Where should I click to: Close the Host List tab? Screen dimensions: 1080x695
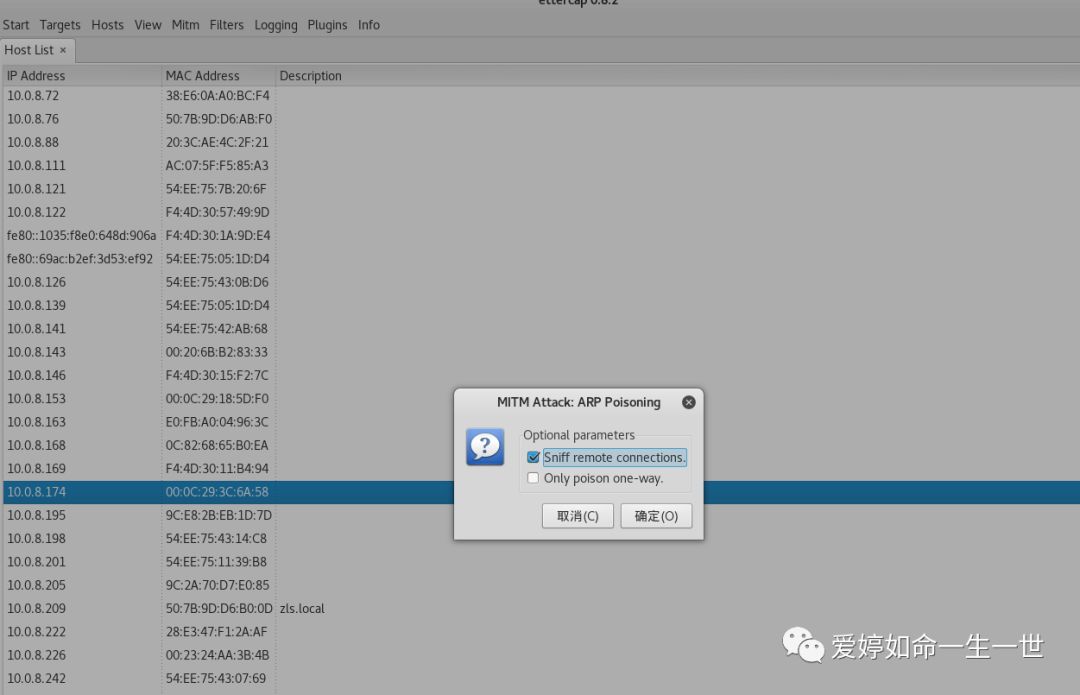click(63, 50)
